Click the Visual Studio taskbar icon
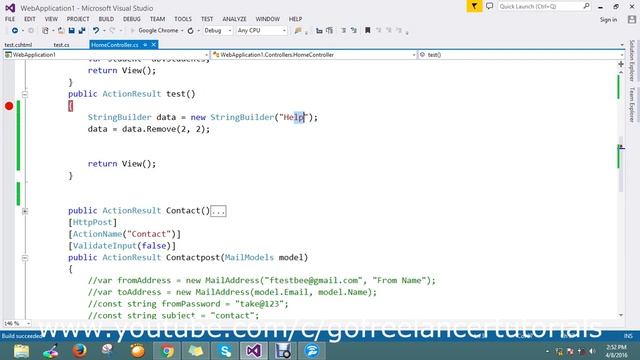 253,351
